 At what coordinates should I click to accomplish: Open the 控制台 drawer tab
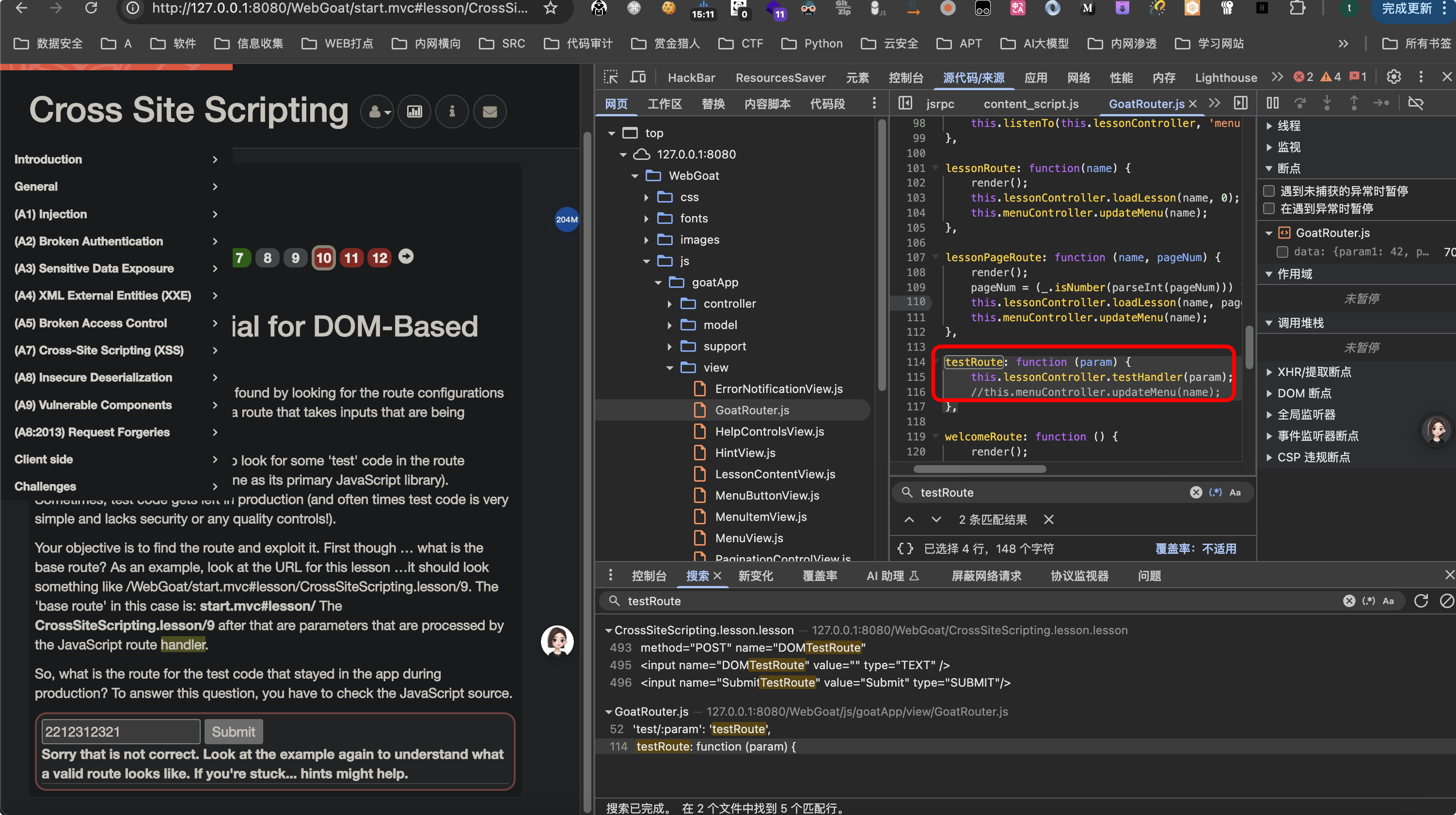click(x=649, y=575)
